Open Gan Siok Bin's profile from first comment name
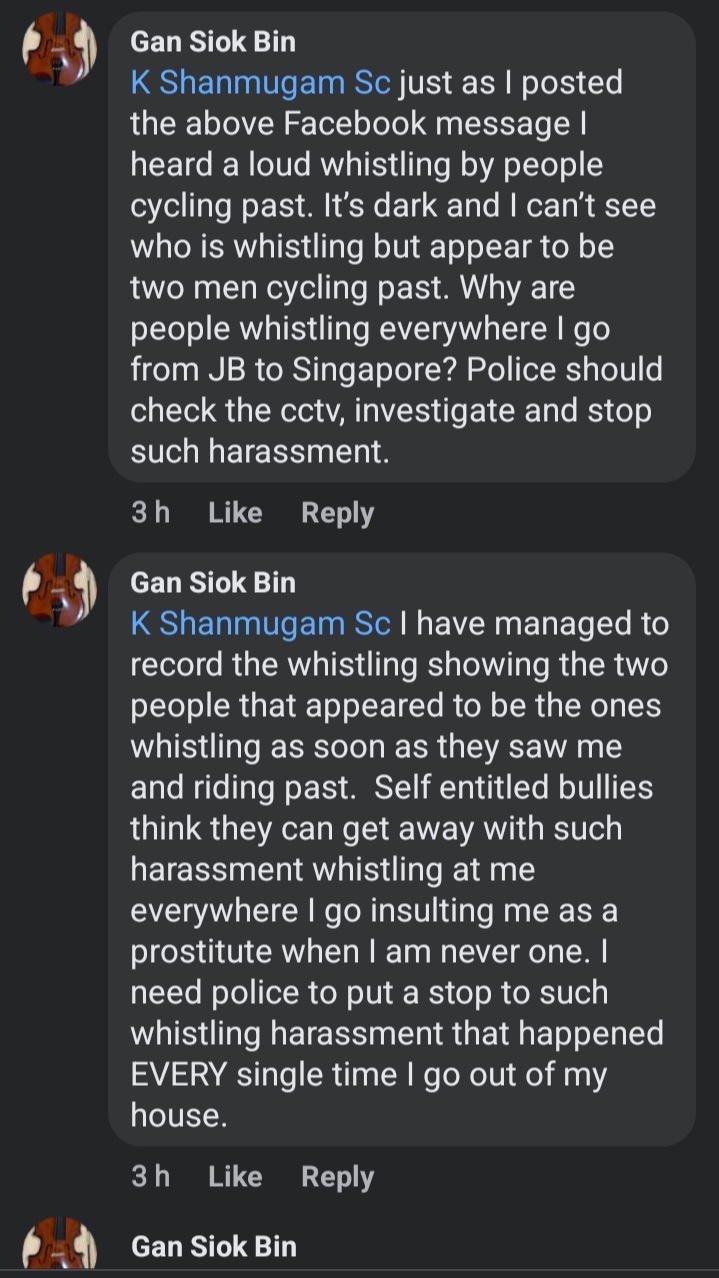Screen dimensions: 719x1278 [213, 42]
